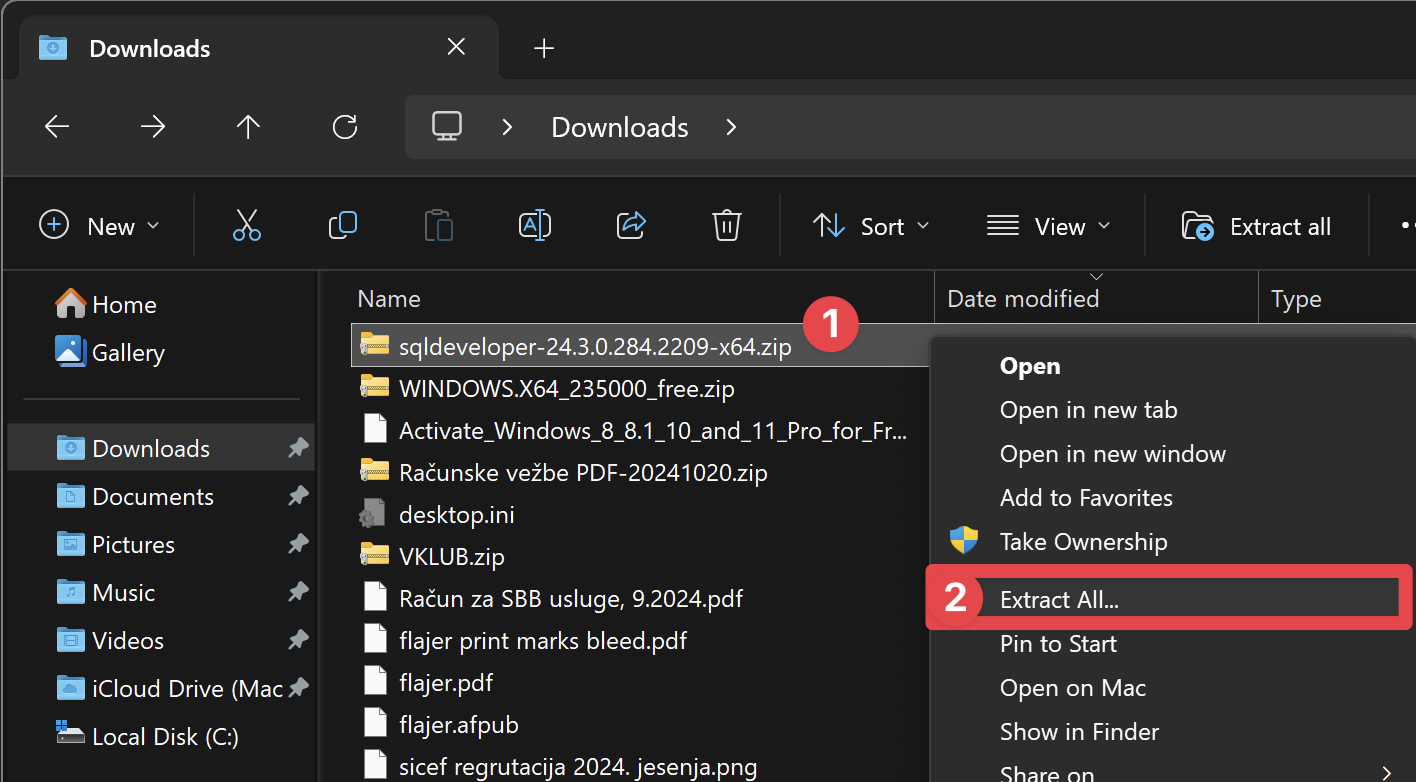Open Local Disk (C:) in sidebar
This screenshot has width=1416, height=782.
[x=165, y=737]
